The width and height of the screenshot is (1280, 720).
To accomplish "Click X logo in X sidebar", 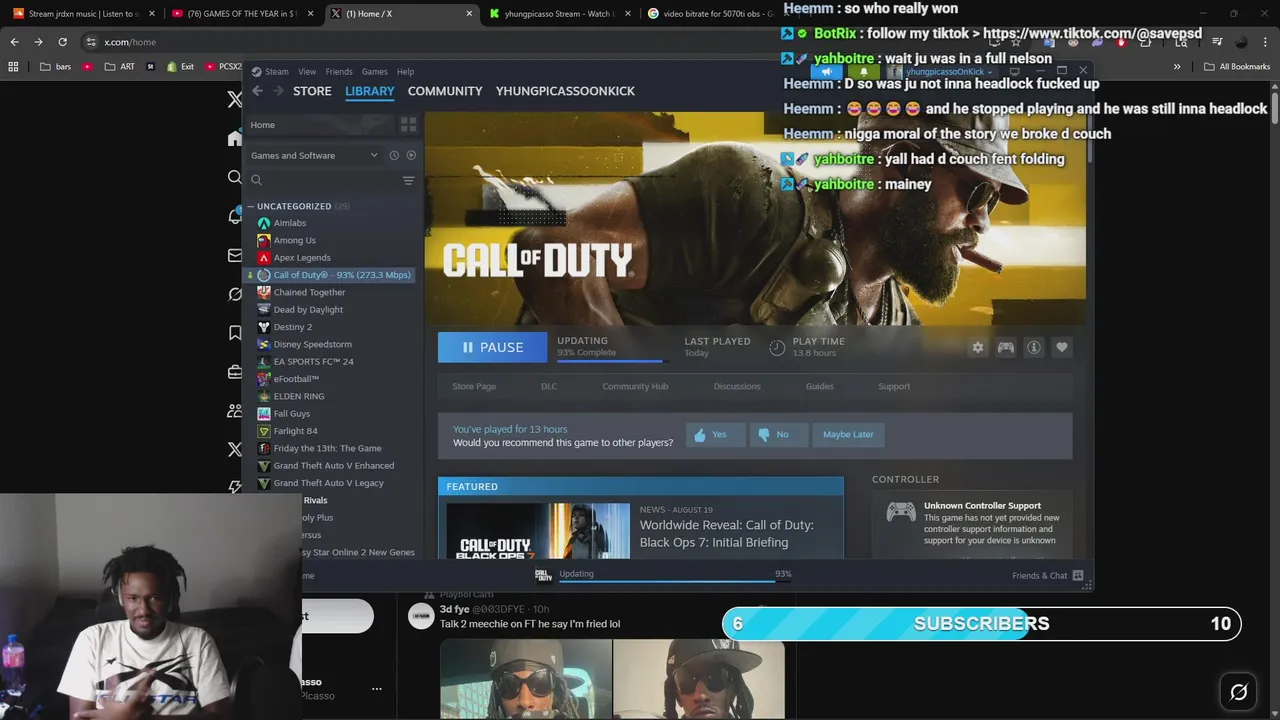I will point(235,99).
